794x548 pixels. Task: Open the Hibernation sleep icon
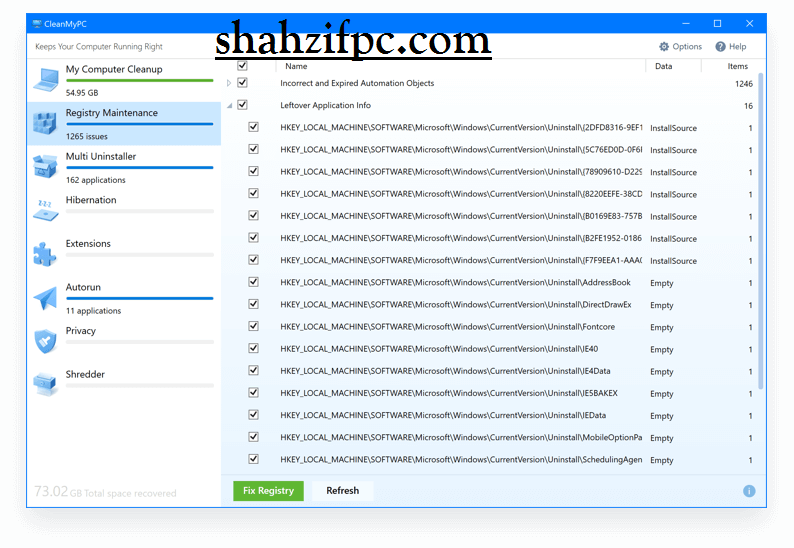(x=46, y=209)
